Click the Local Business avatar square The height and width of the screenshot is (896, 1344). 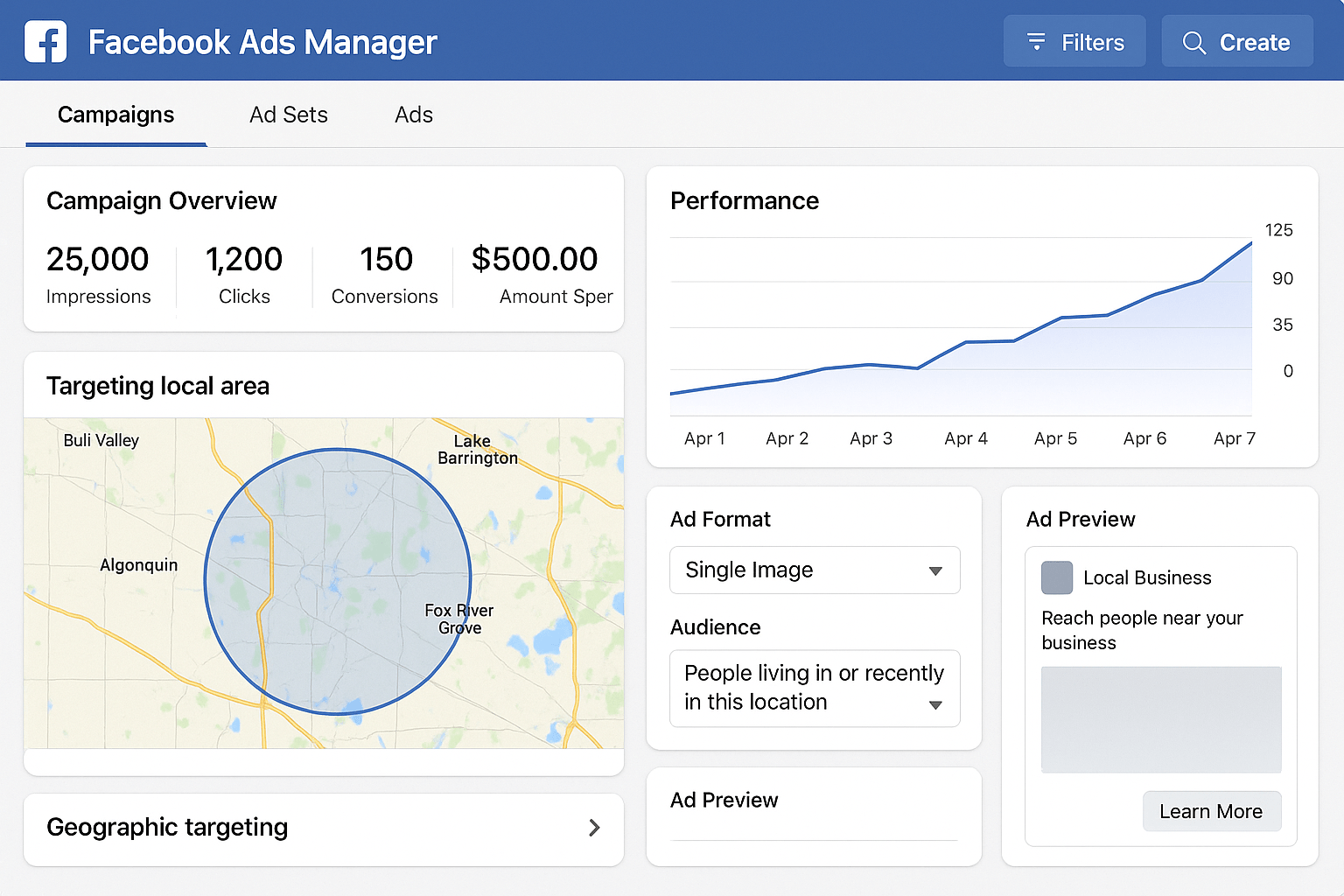1057,577
